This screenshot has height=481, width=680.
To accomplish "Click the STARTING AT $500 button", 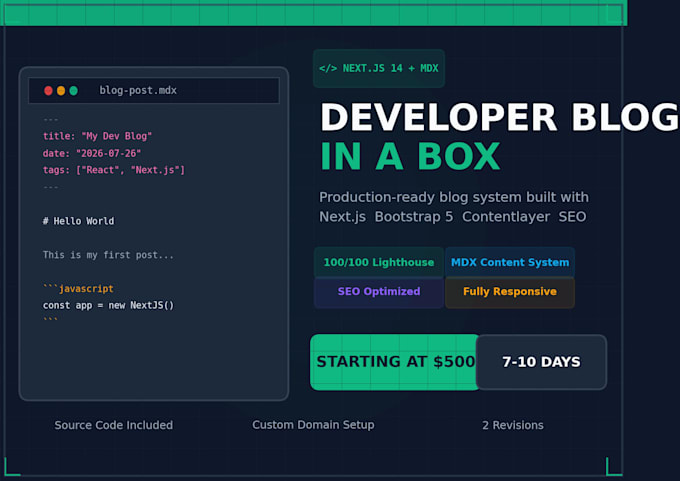I will tap(395, 362).
